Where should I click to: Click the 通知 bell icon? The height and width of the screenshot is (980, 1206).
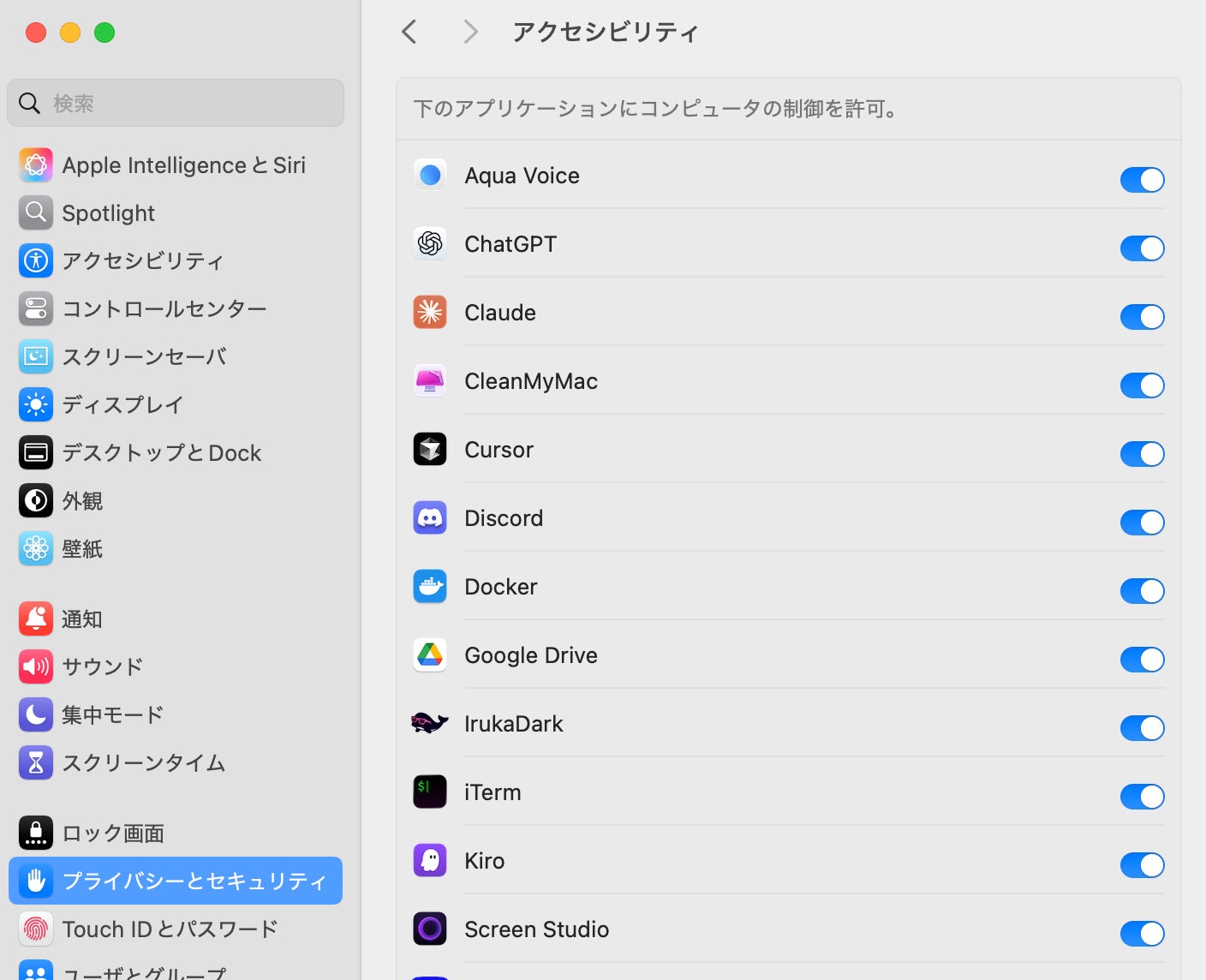click(36, 618)
